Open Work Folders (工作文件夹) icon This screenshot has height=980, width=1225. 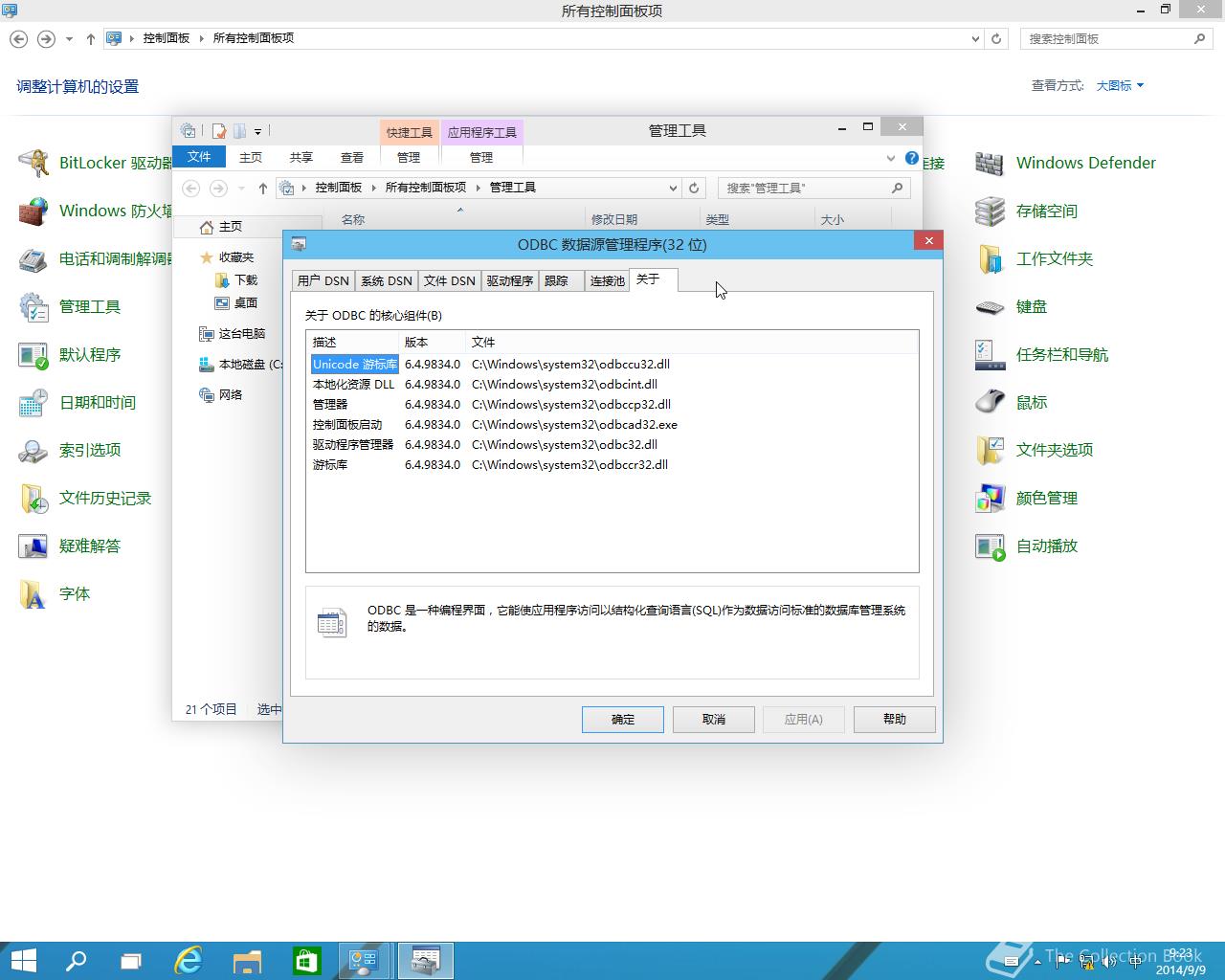(x=990, y=258)
